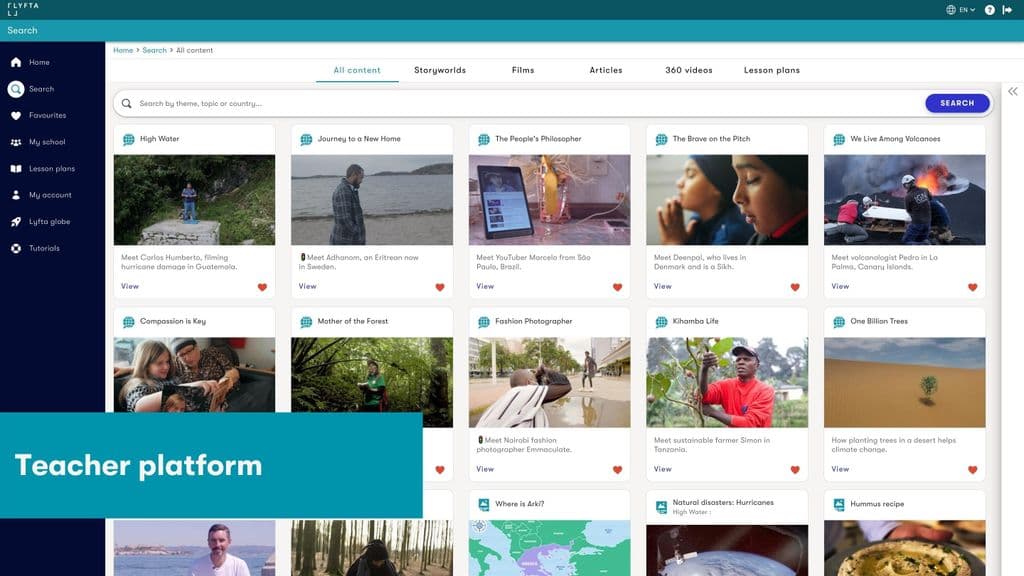Click the storyworld icon beside High Water
The width and height of the screenshot is (1024, 576).
tap(129, 139)
